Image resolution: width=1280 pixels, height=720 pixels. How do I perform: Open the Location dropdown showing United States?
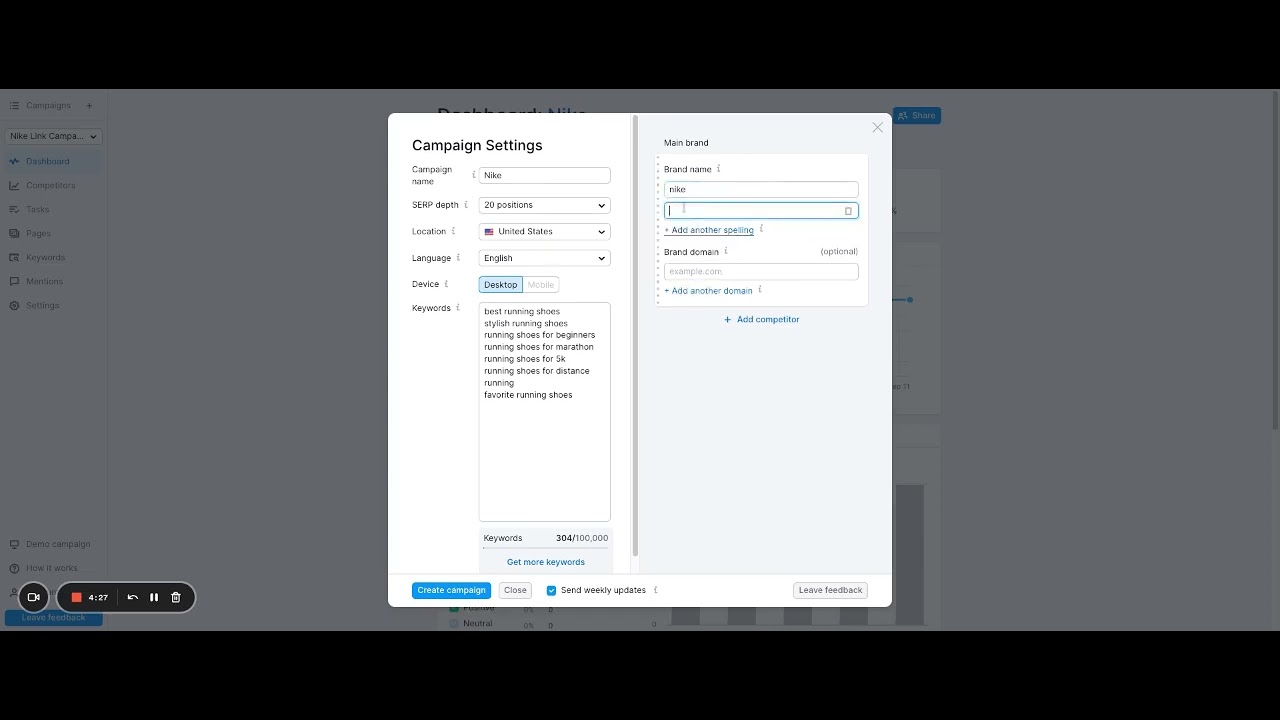pyautogui.click(x=545, y=231)
